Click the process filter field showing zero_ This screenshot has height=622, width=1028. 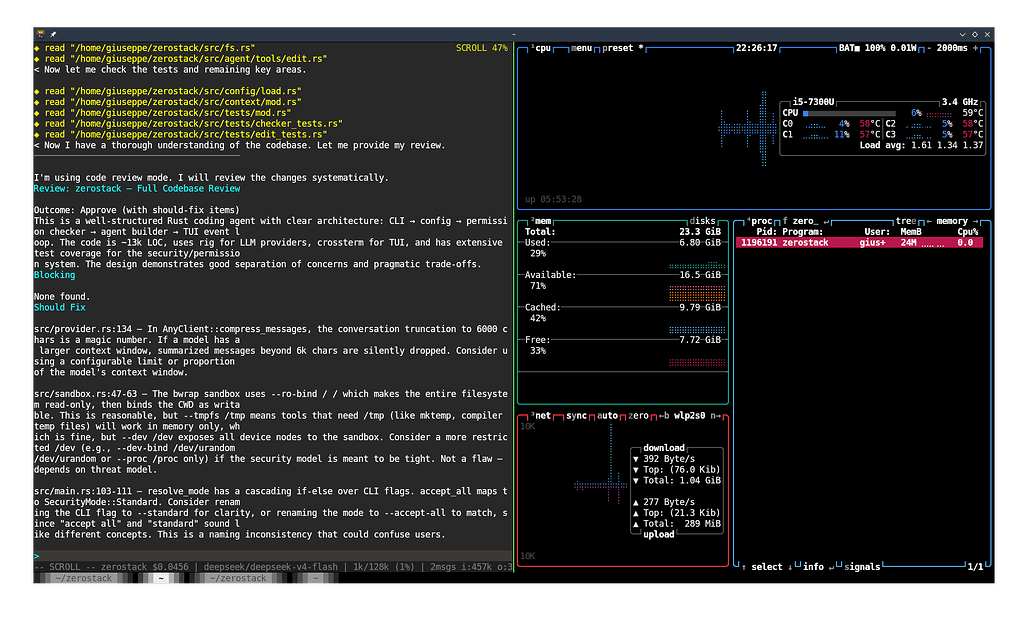pyautogui.click(x=801, y=222)
